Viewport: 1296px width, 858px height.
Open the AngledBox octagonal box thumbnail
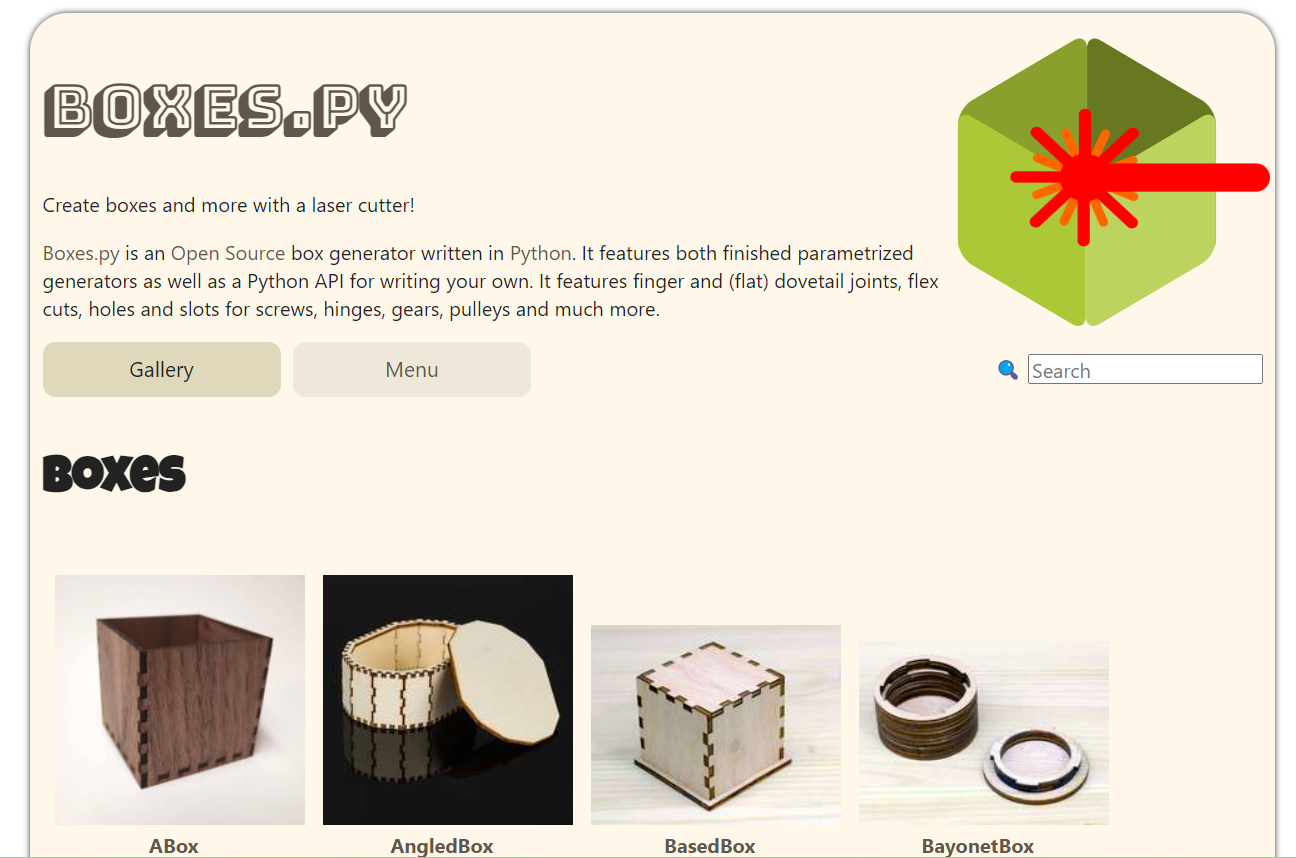click(448, 700)
